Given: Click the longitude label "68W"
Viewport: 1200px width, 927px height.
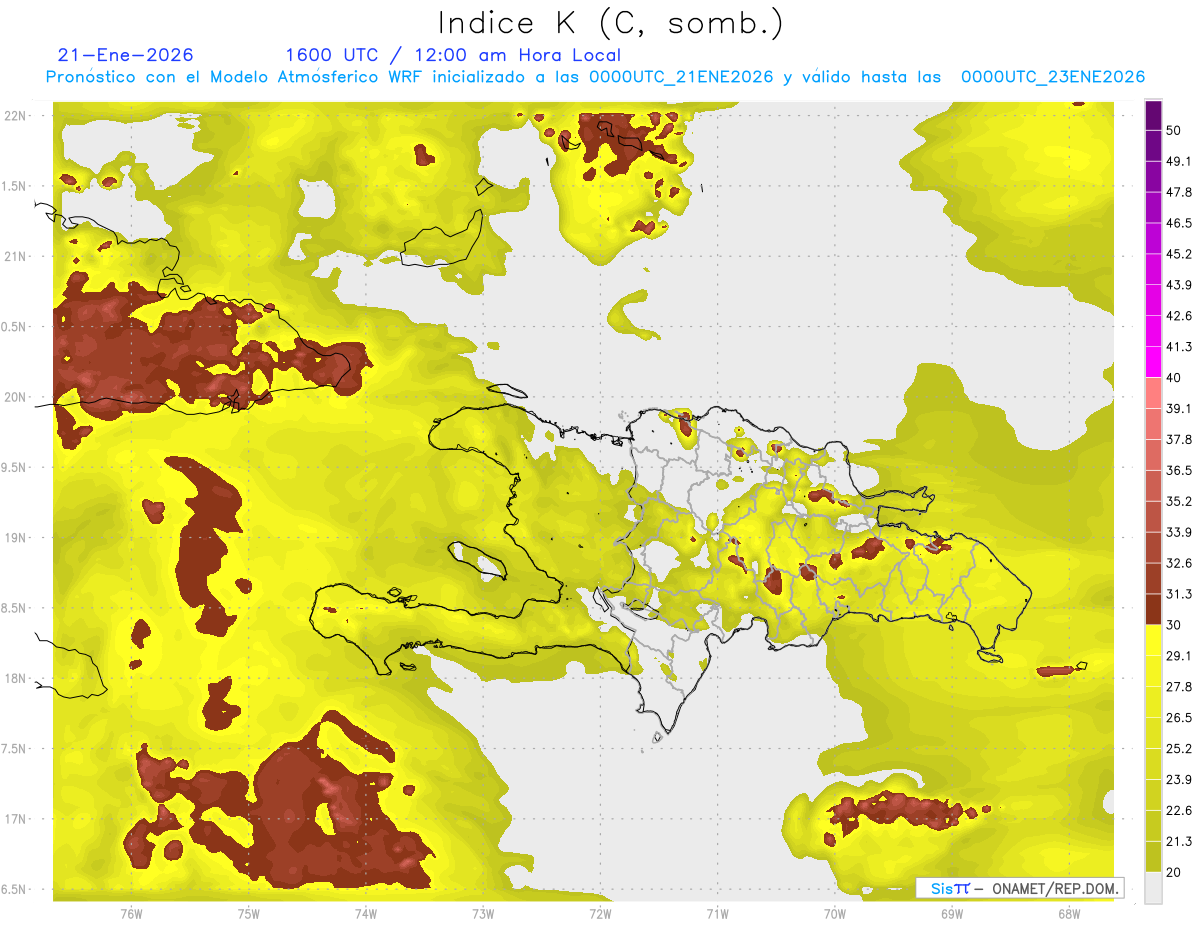Looking at the screenshot, I should coord(1069,914).
